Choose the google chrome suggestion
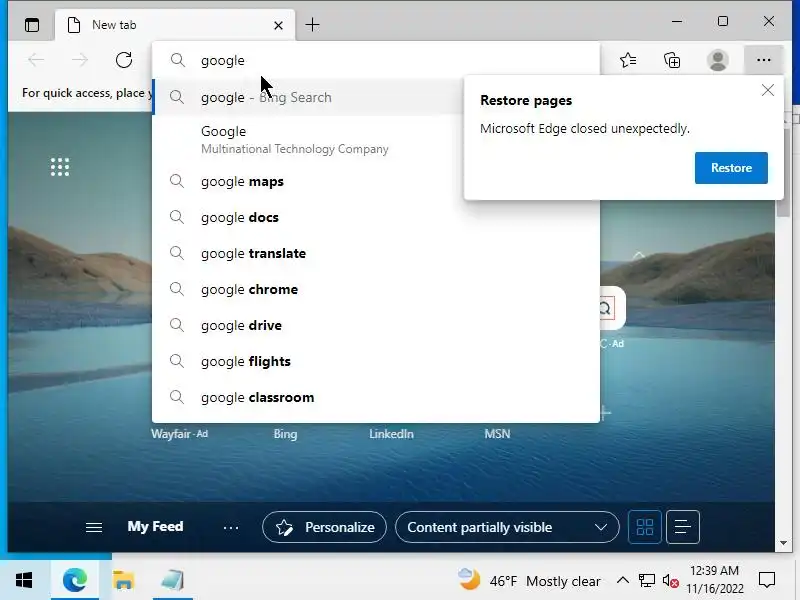 click(376, 289)
